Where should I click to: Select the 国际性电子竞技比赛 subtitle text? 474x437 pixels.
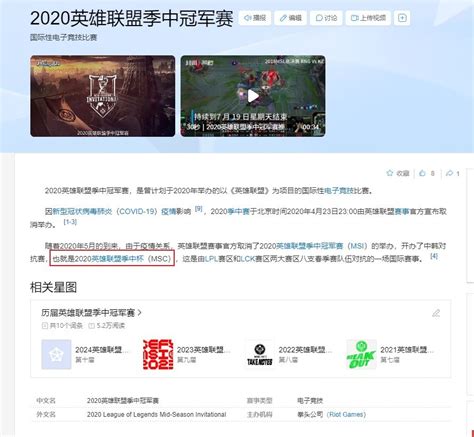tap(63, 37)
